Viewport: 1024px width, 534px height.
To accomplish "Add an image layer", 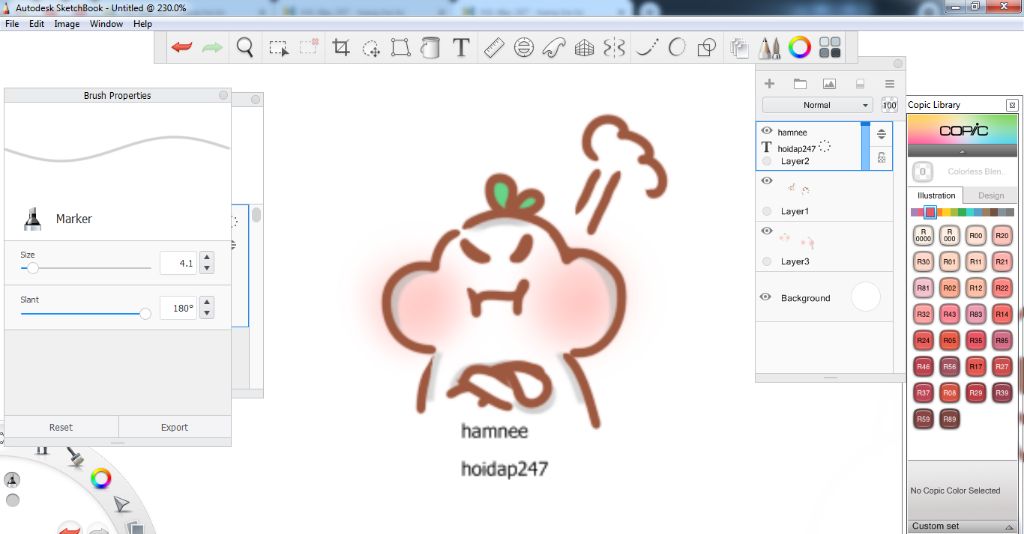I will (829, 84).
